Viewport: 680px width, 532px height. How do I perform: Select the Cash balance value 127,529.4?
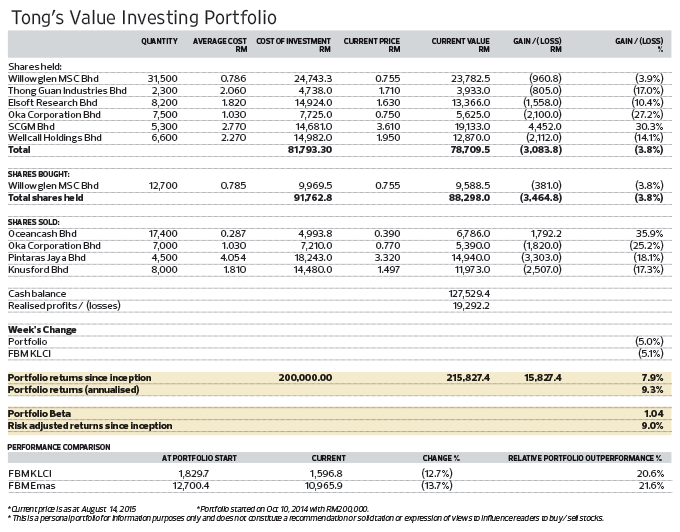469,294
